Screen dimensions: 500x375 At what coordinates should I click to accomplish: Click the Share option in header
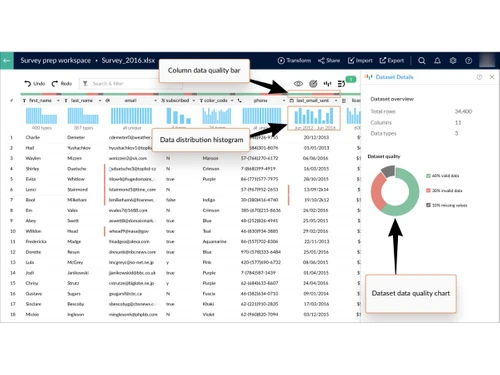(x=329, y=61)
